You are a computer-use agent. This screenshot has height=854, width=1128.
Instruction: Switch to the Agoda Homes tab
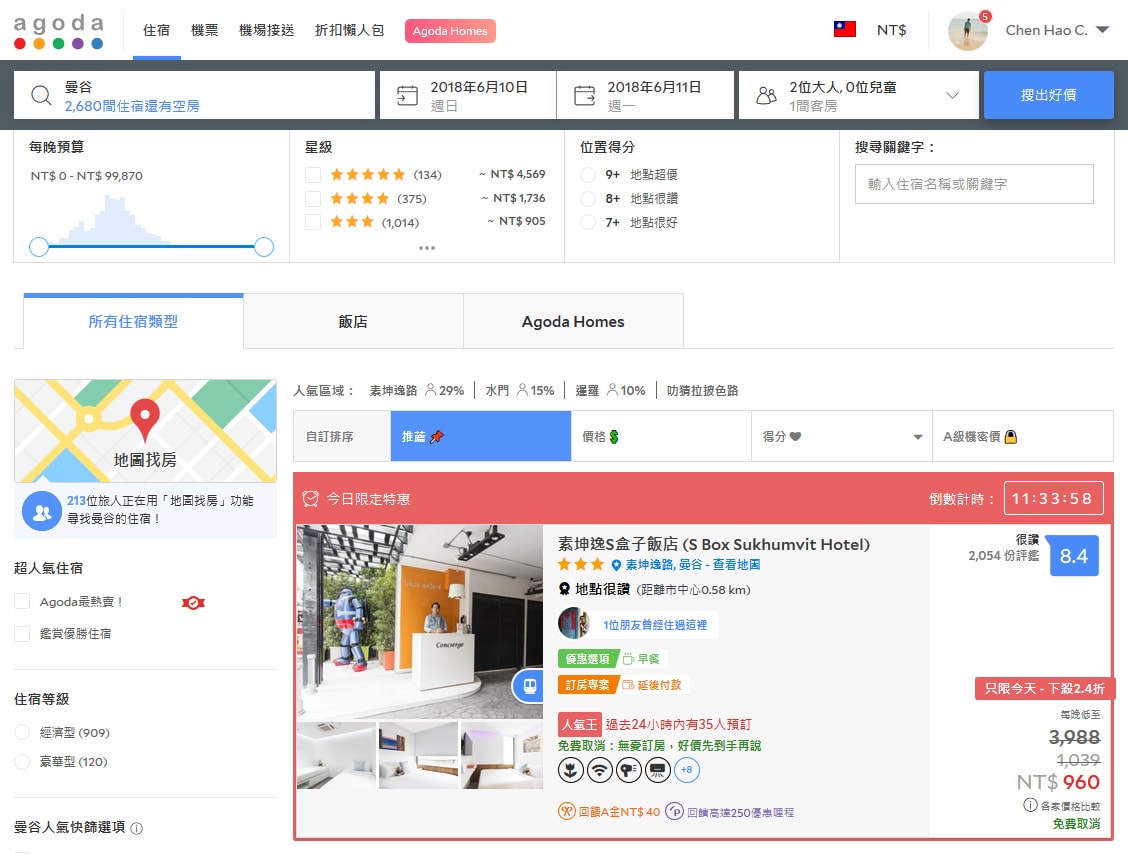pyautogui.click(x=573, y=322)
